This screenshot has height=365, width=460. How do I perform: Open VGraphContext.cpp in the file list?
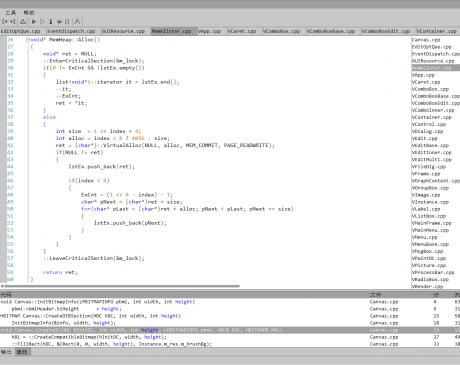tap(436, 181)
